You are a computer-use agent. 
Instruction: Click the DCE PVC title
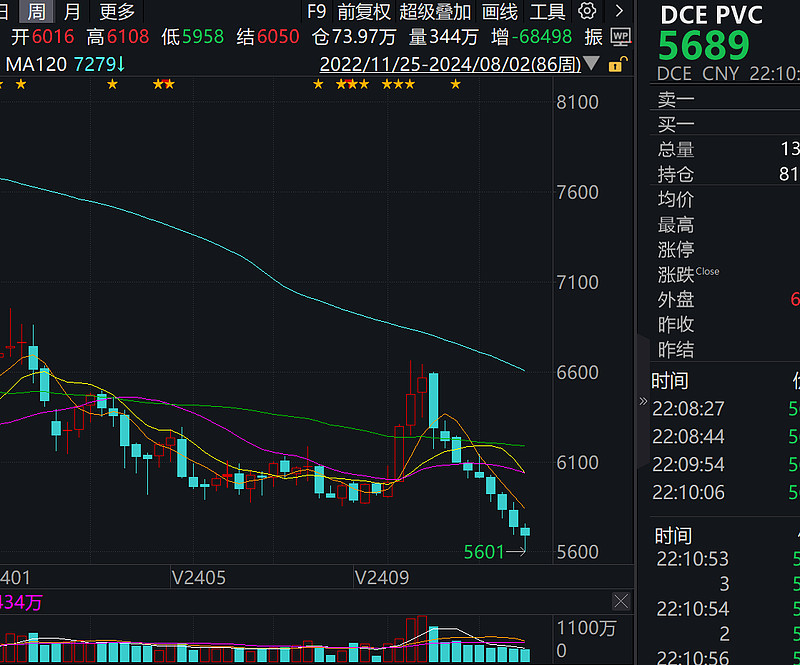(711, 15)
